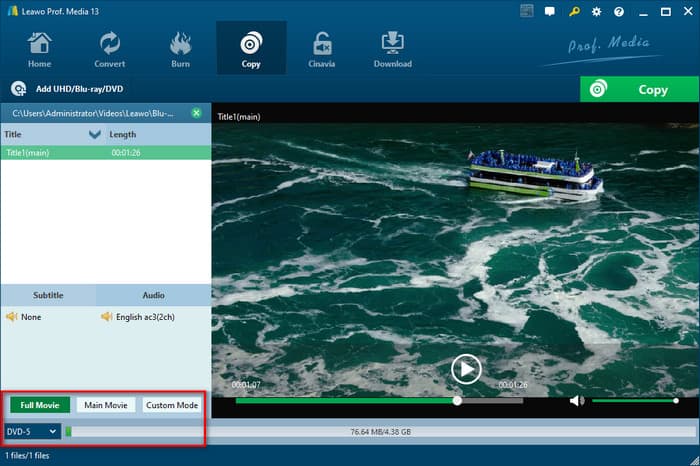
Task: Click the help question mark icon
Action: (619, 12)
